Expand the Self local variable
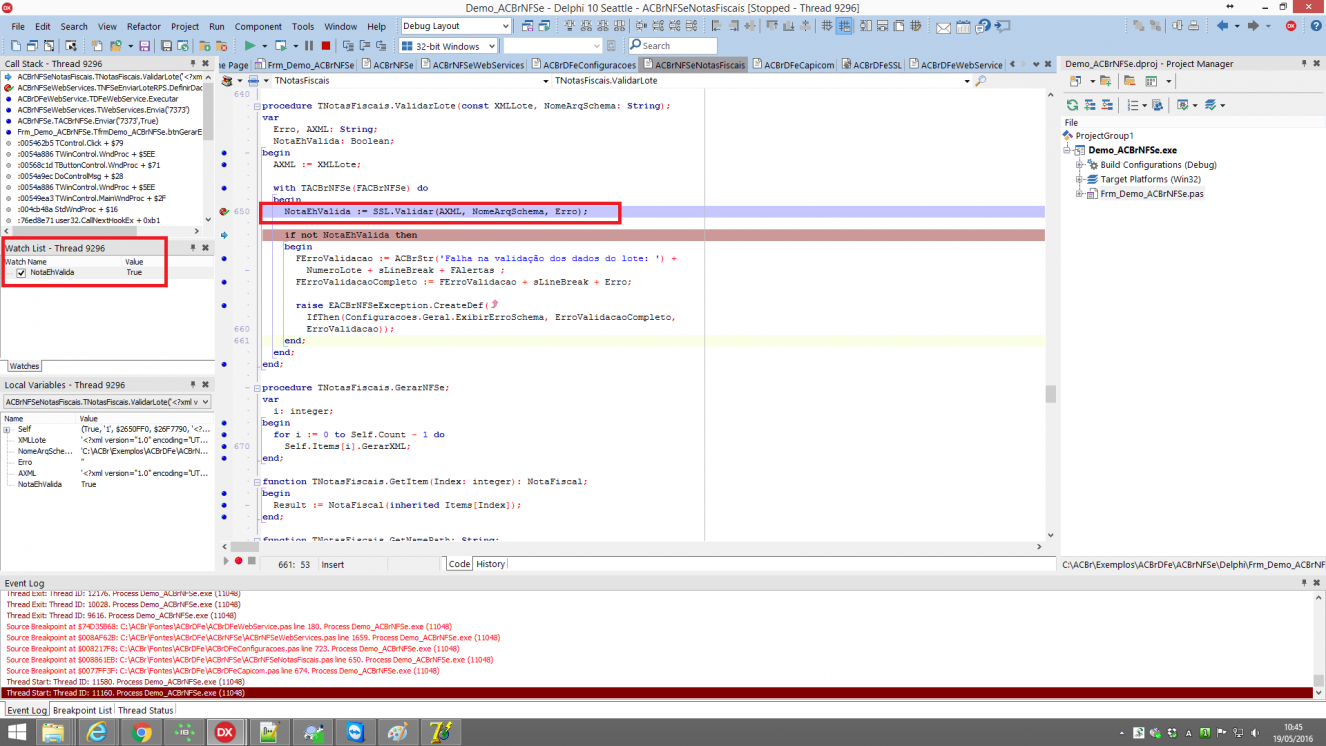This screenshot has height=746, width=1326. [x=7, y=429]
